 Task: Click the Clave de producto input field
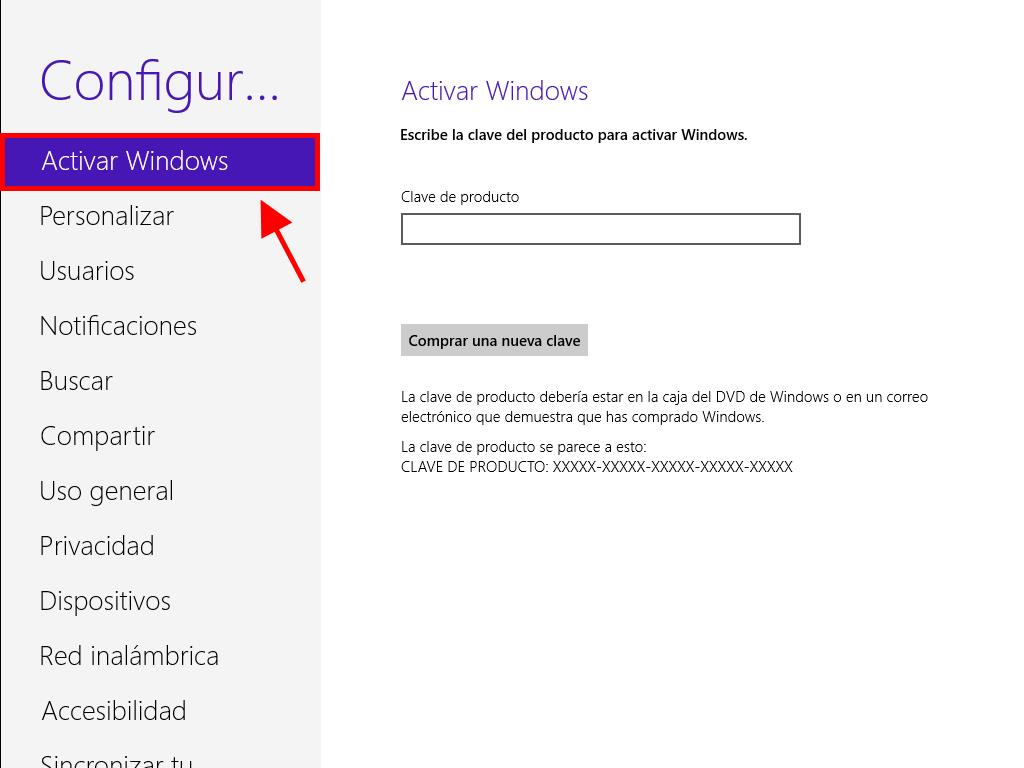click(601, 229)
